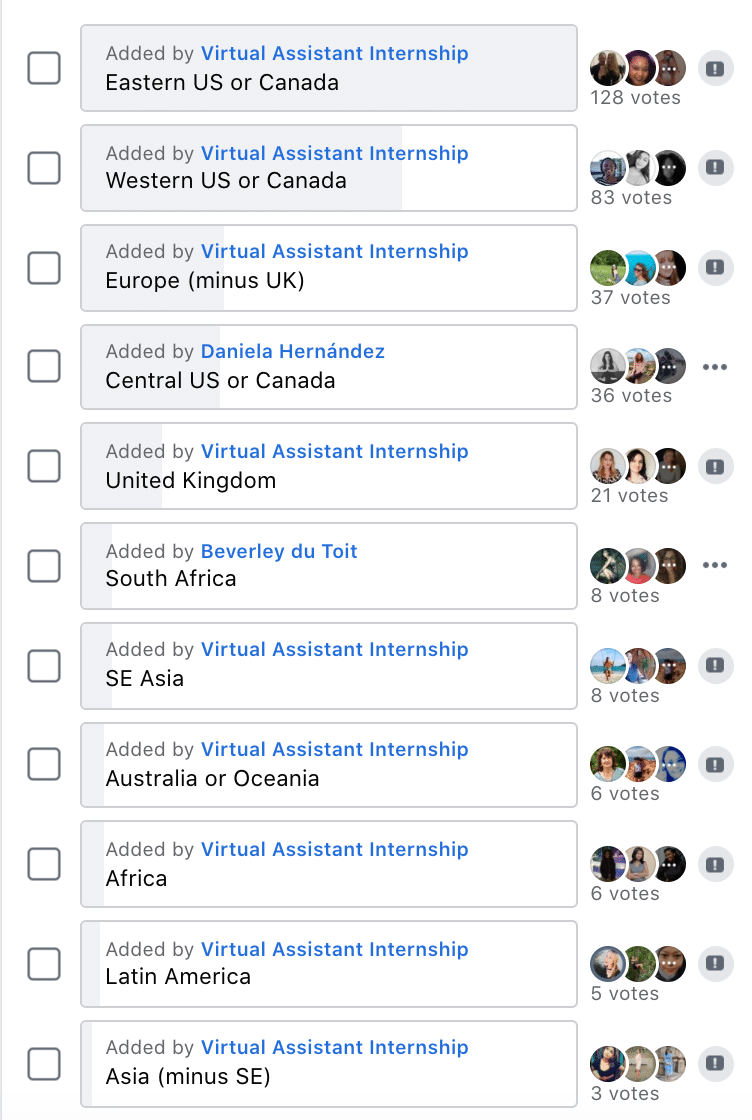Click the report icon beside United Kingdom

716,466
